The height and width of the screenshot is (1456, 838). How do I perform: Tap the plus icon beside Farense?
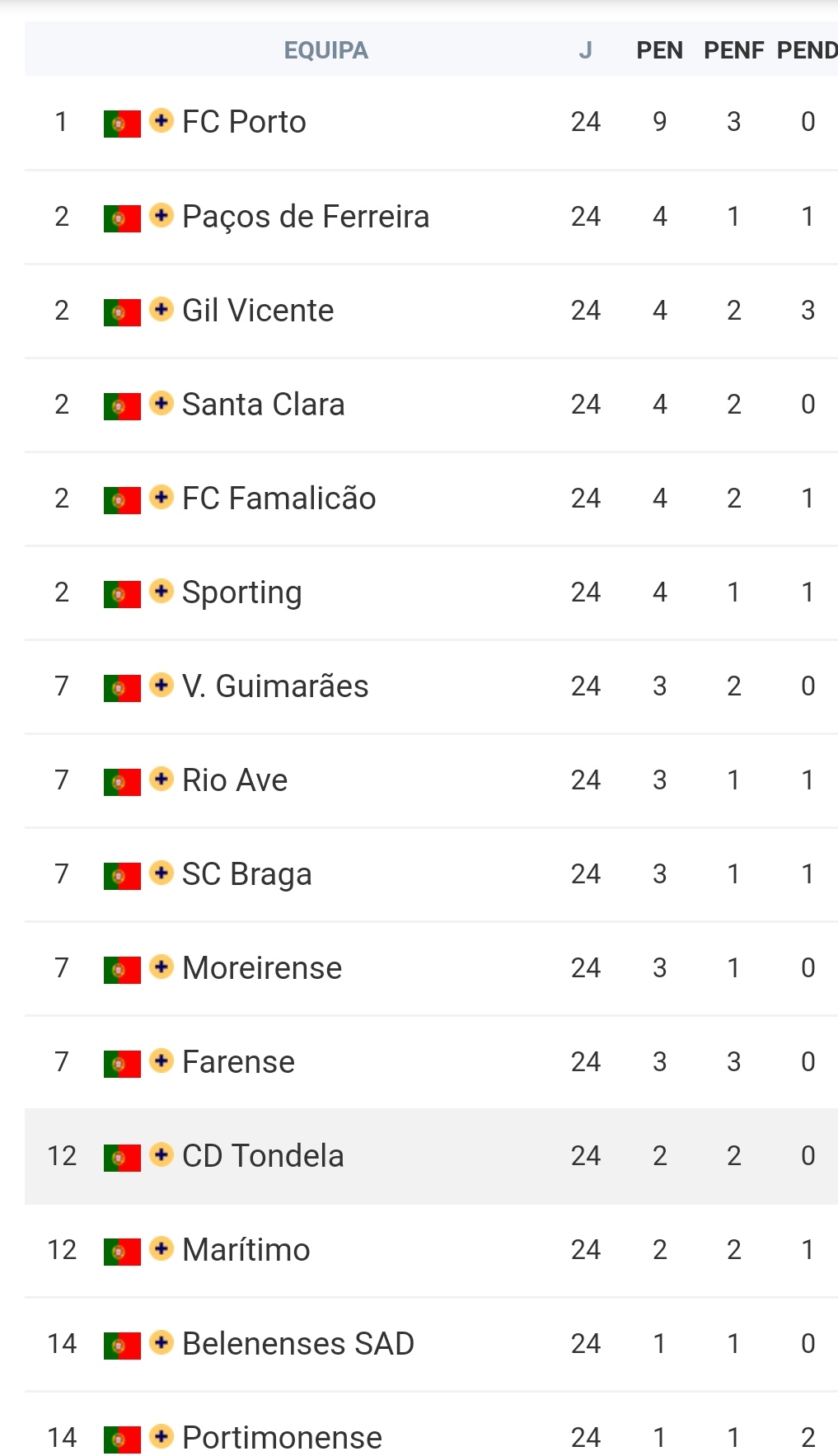coord(162,1061)
